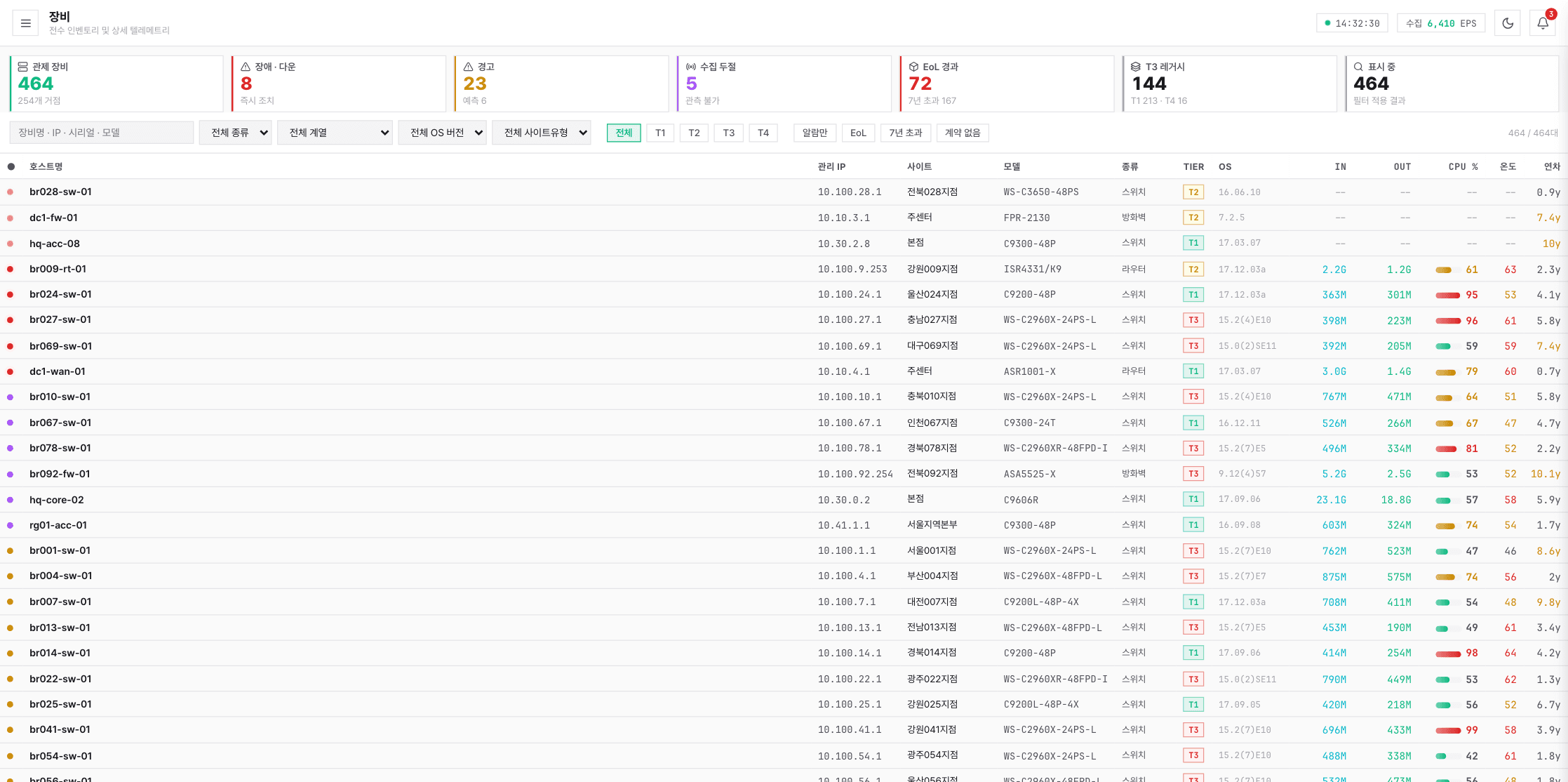This screenshot has width=1568, height=782.
Task: Click the 수집 6,410 EPS indicator
Action: point(1441,23)
